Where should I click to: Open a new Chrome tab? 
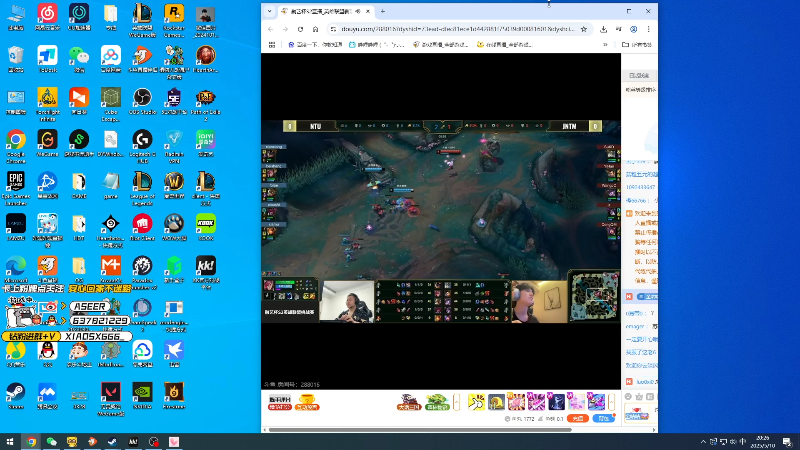point(383,11)
